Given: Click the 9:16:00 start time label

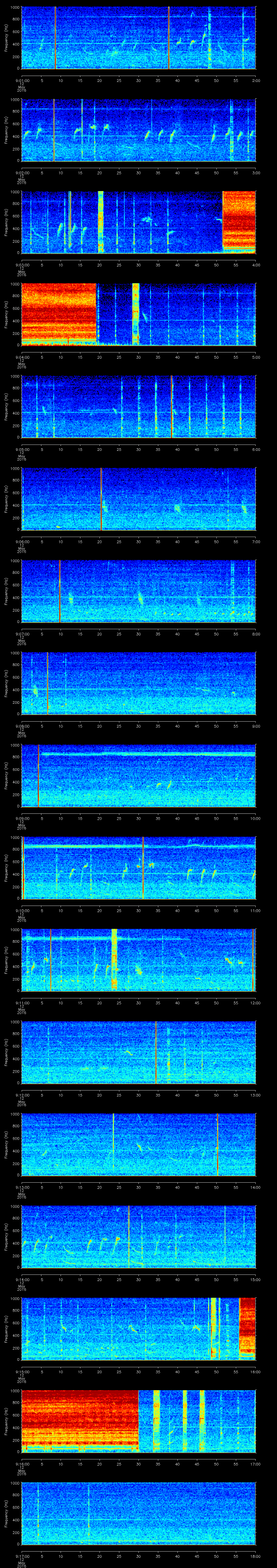Looking at the screenshot, I should [22, 1464].
